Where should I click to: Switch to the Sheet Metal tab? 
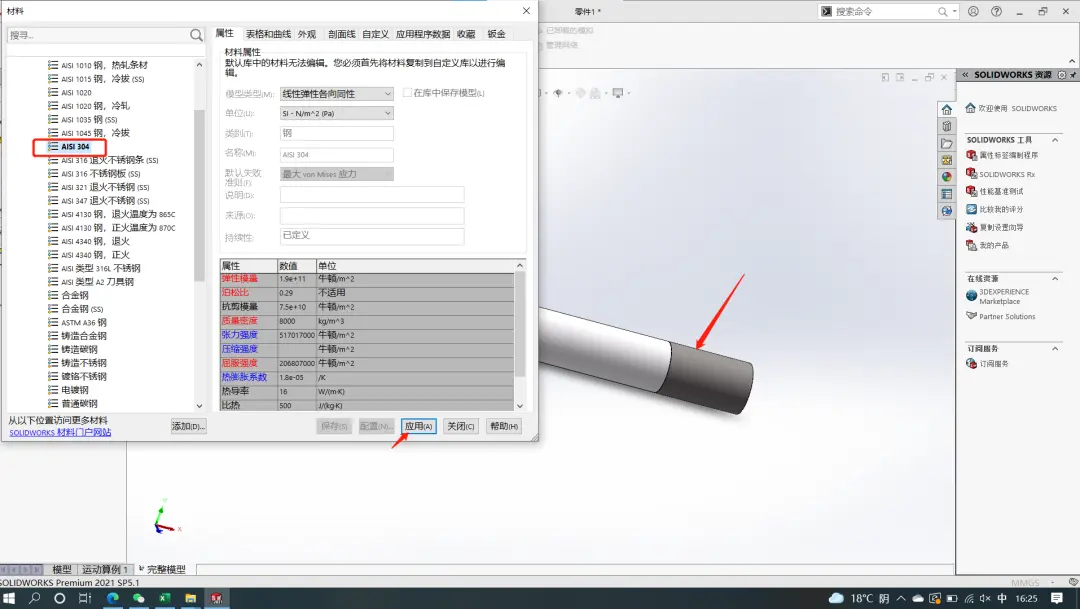coord(496,34)
